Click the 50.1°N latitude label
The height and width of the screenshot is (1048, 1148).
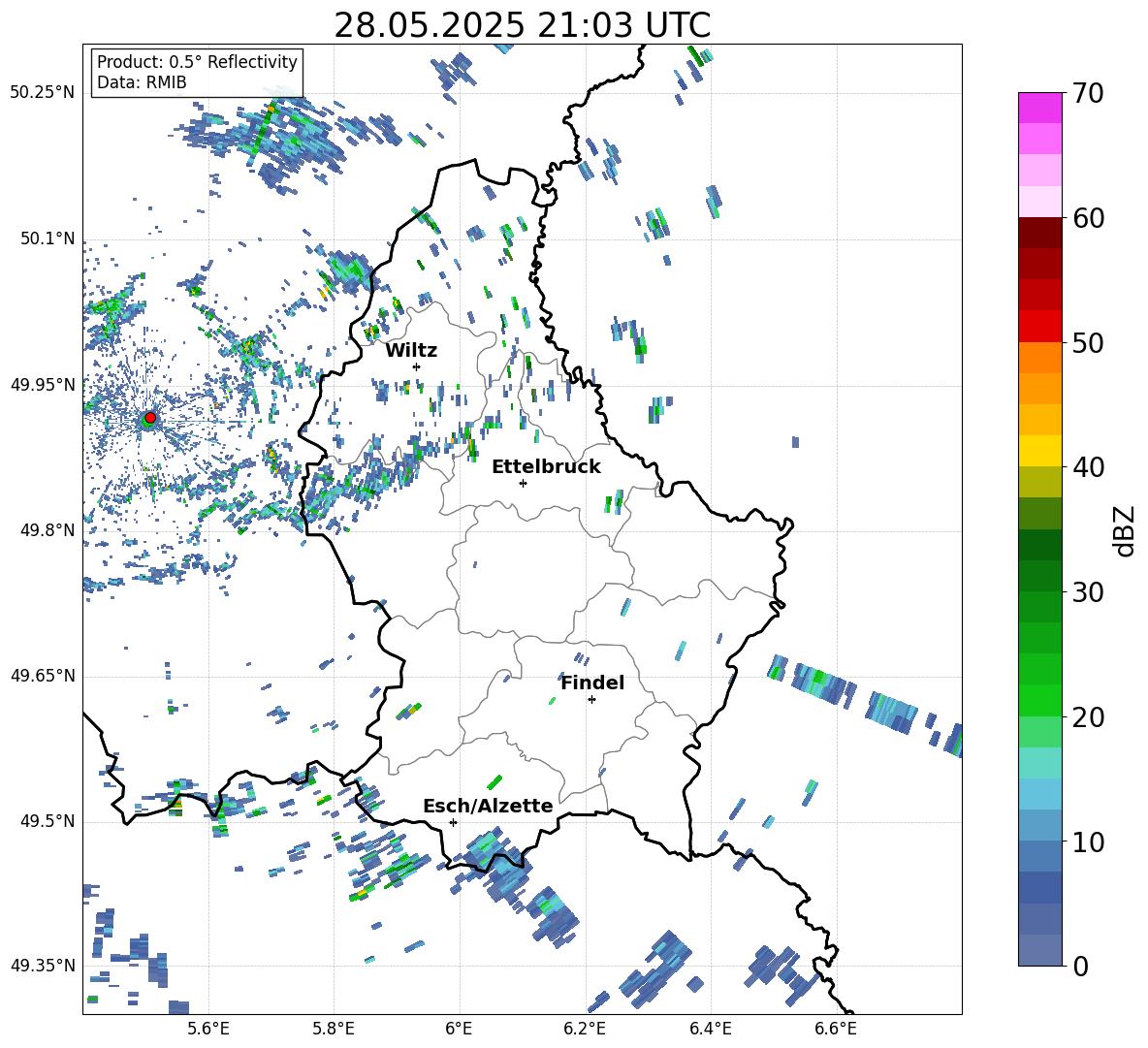pyautogui.click(x=48, y=238)
